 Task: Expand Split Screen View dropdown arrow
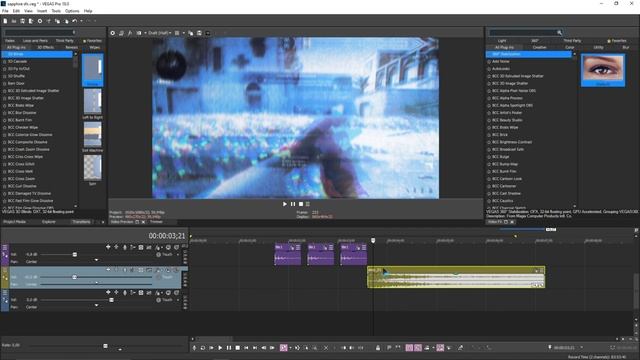tap(145, 33)
